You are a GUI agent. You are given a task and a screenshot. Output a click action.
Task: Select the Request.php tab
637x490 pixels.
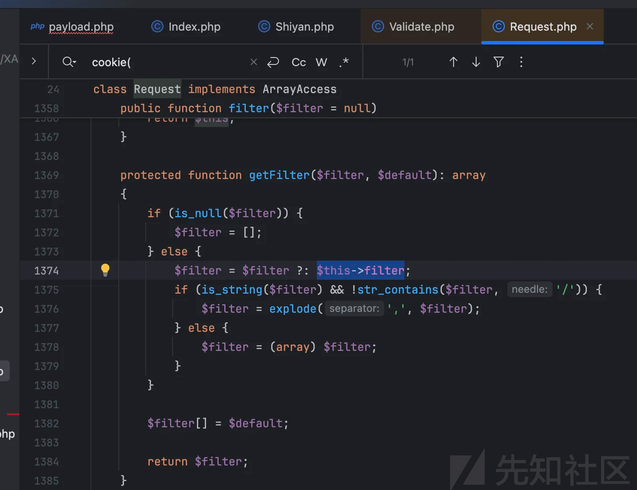click(543, 27)
